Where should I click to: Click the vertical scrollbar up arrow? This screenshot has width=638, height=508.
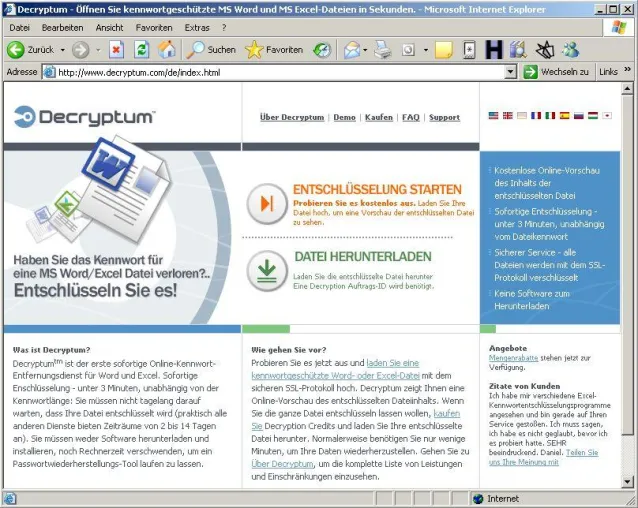click(627, 88)
